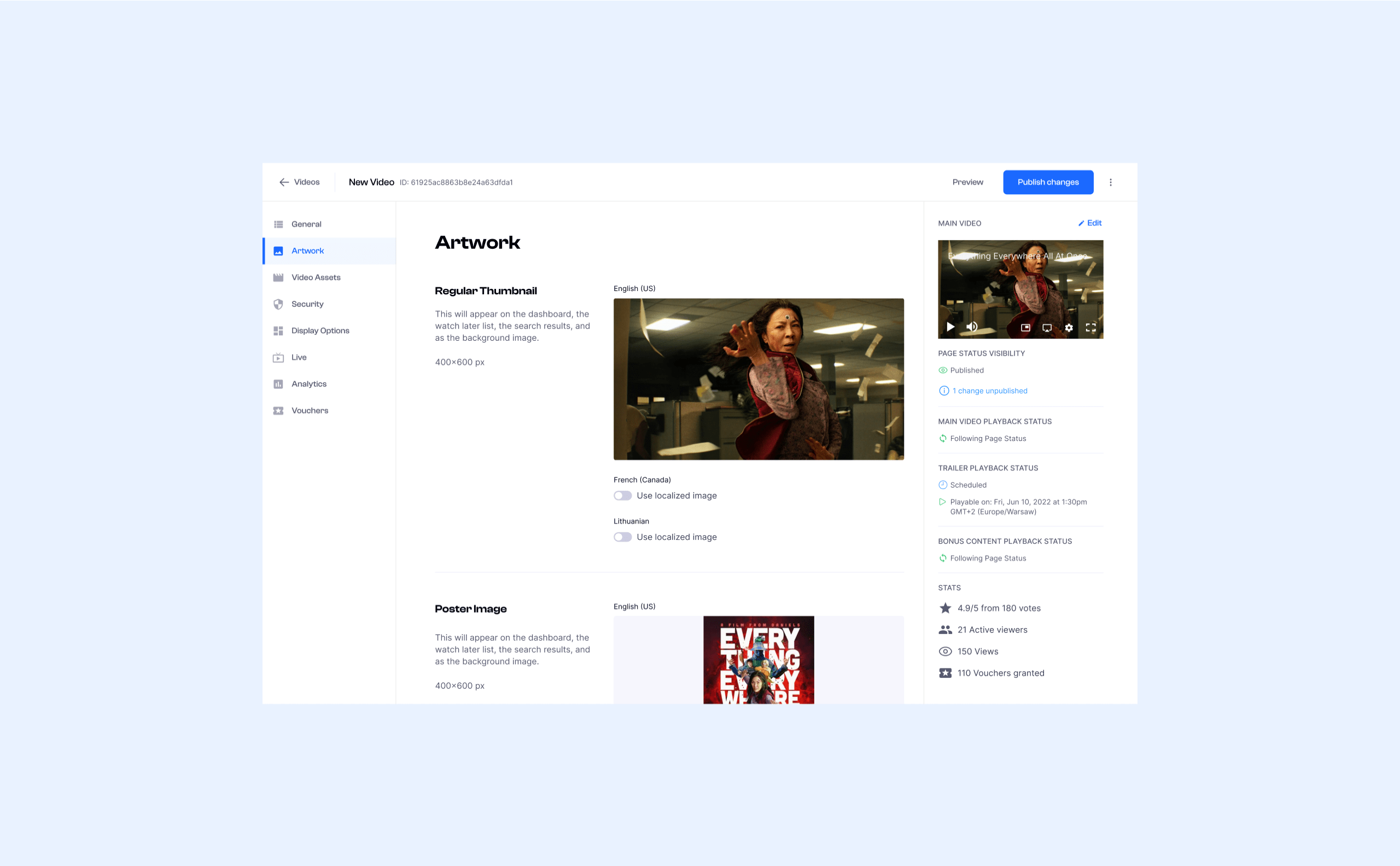Viewport: 1400px width, 866px height.
Task: Mute the main video volume icon
Action: click(x=972, y=327)
